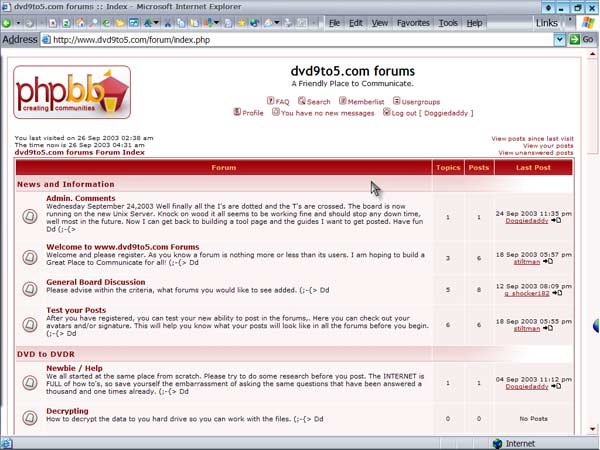
Task: Open 'Welcome to www.dvd9to5.com Forums' forum
Action: [x=123, y=247]
